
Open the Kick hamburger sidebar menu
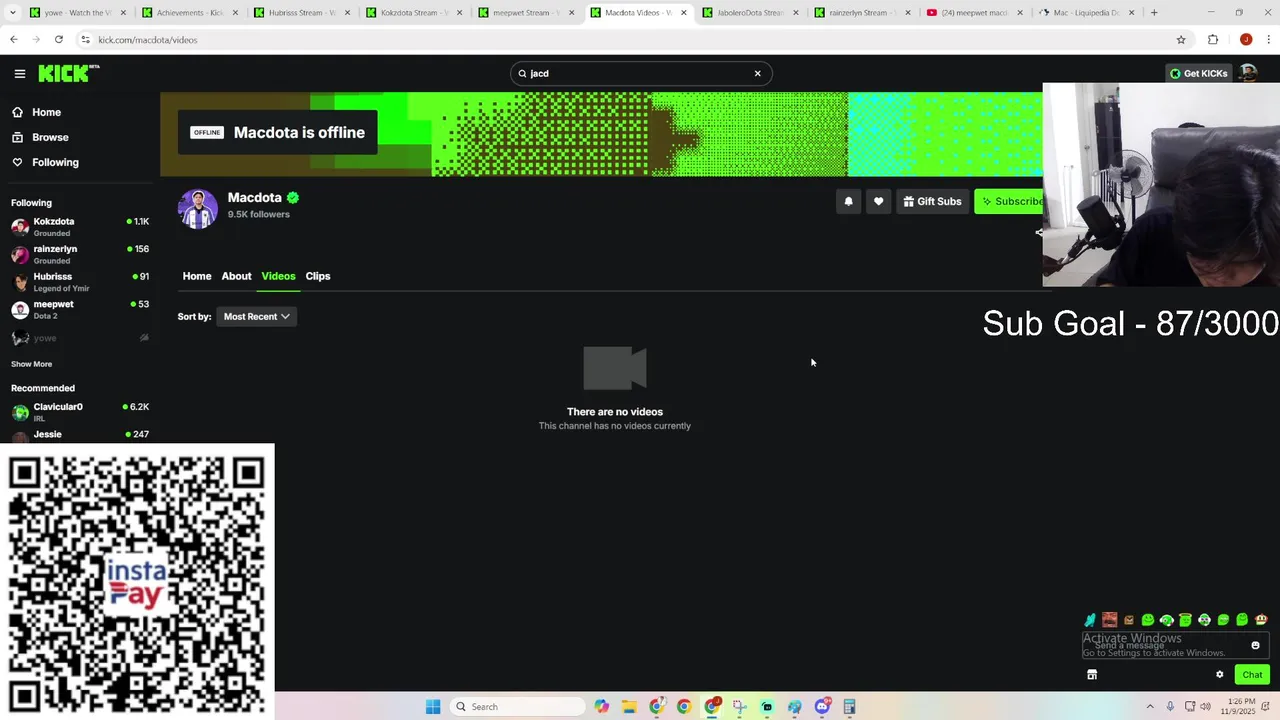point(19,73)
